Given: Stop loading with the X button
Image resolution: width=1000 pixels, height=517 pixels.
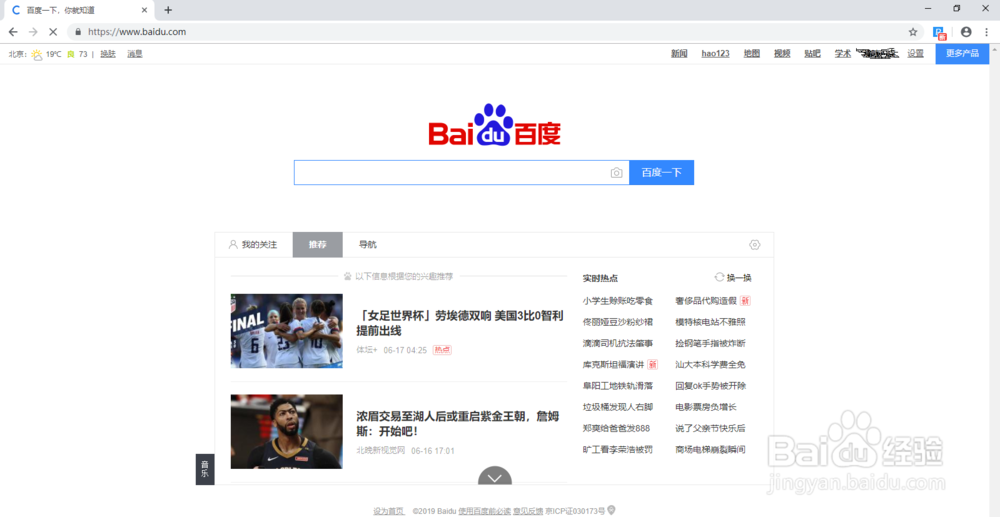Looking at the screenshot, I should 54,31.
